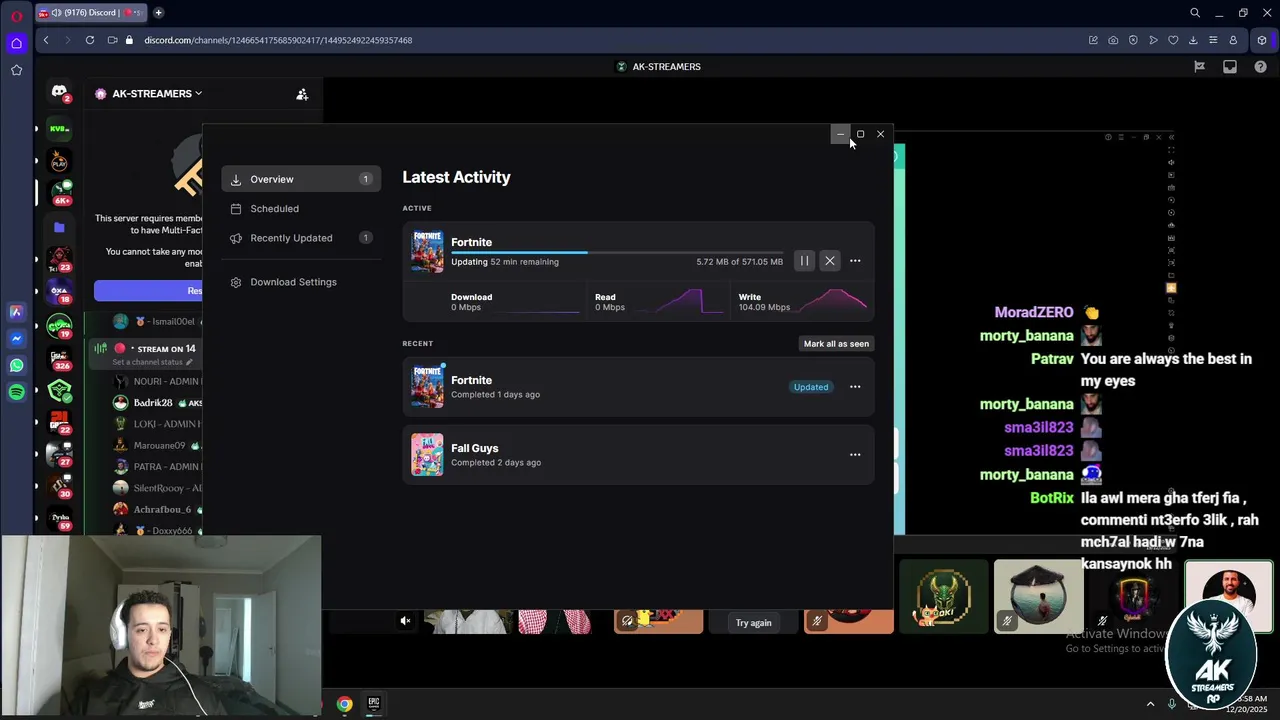Open the server folder icon in Discord
The image size is (1280, 720).
pyautogui.click(x=59, y=228)
